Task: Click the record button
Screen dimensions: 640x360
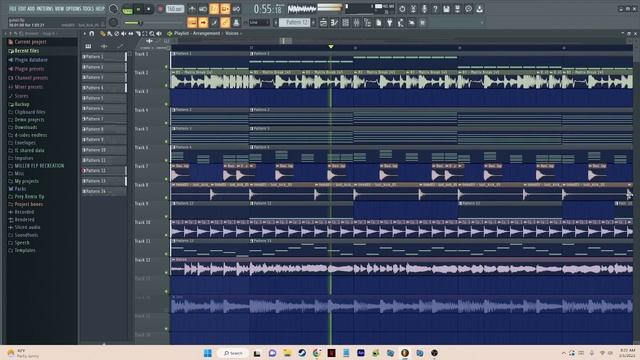Action: pyautogui.click(x=160, y=9)
